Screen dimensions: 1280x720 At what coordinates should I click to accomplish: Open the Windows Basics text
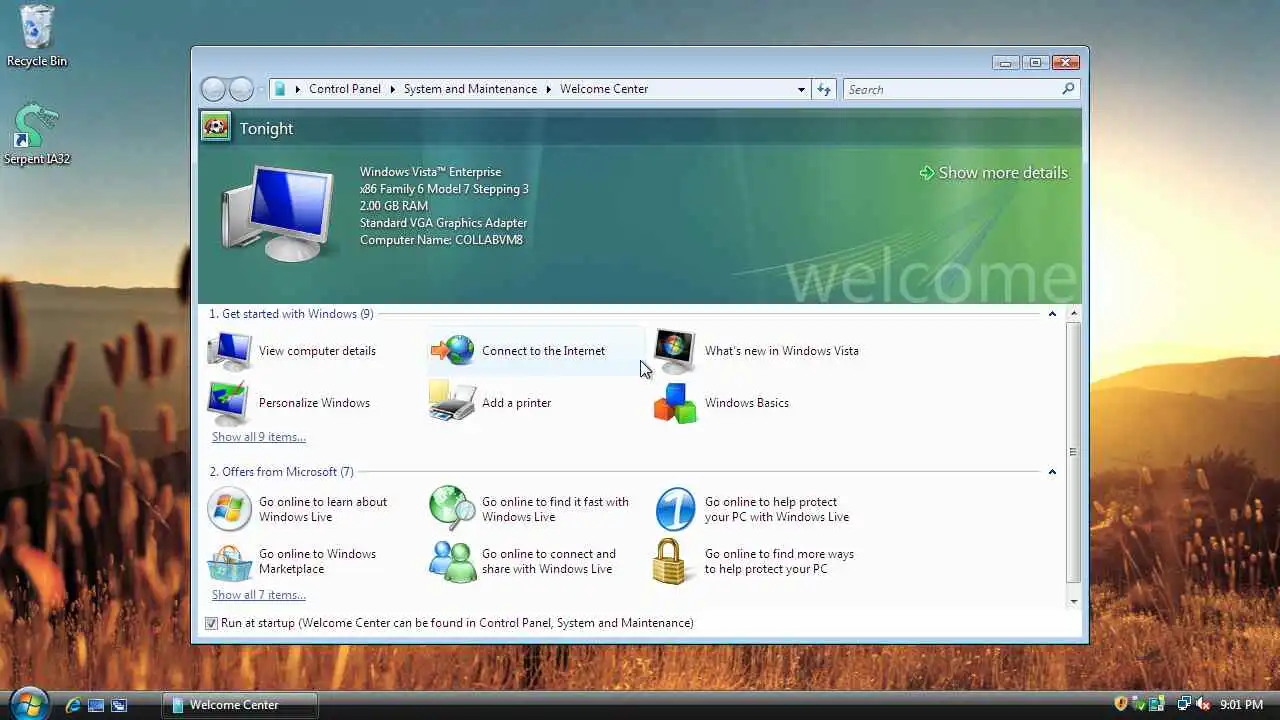click(x=747, y=403)
